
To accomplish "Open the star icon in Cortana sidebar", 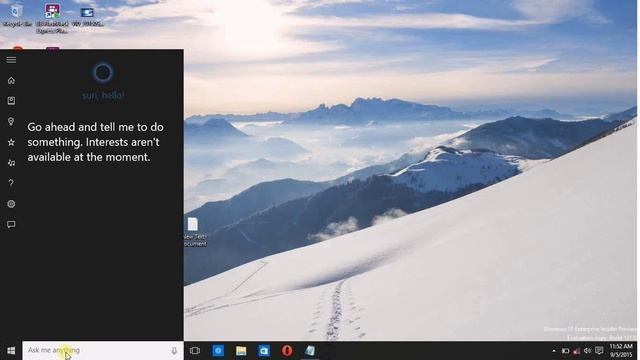I will (11, 142).
